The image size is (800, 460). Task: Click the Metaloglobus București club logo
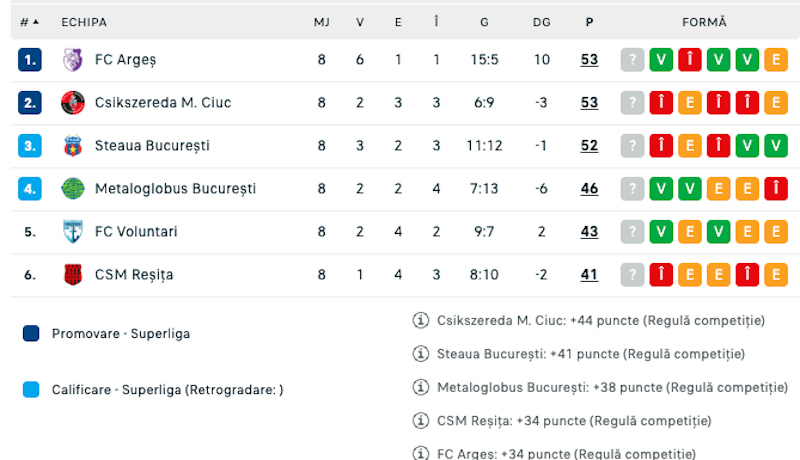(72, 188)
